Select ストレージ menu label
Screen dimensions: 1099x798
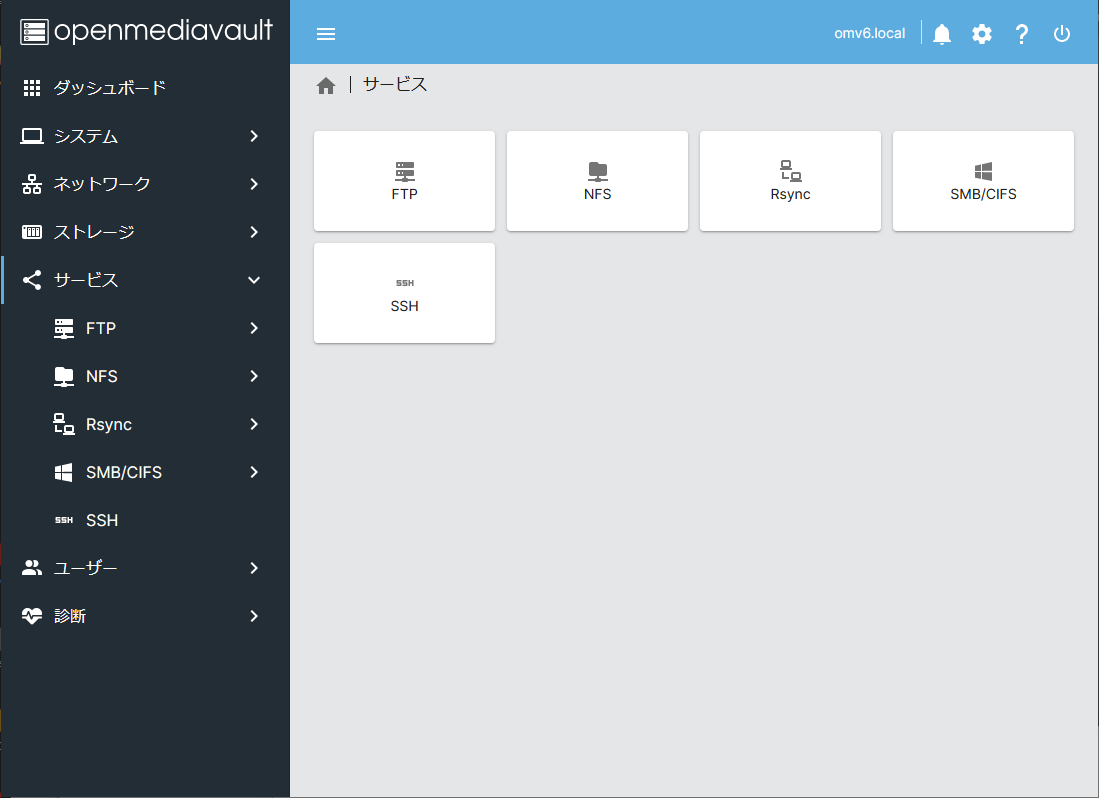point(94,232)
